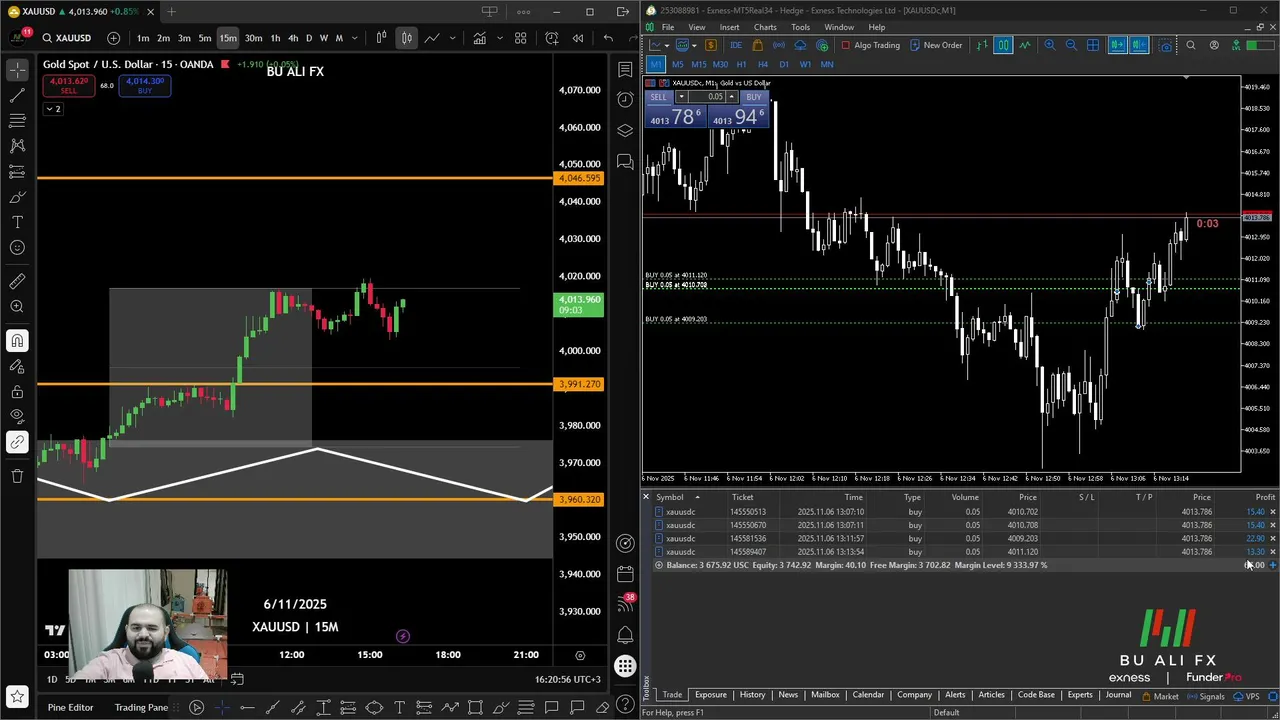The width and height of the screenshot is (1280, 720).
Task: Open object tree layers icon
Action: tap(625, 130)
